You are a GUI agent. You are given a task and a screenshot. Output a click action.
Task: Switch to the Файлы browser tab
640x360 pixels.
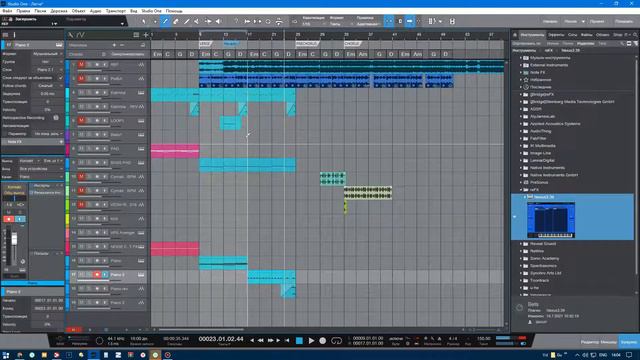click(587, 35)
